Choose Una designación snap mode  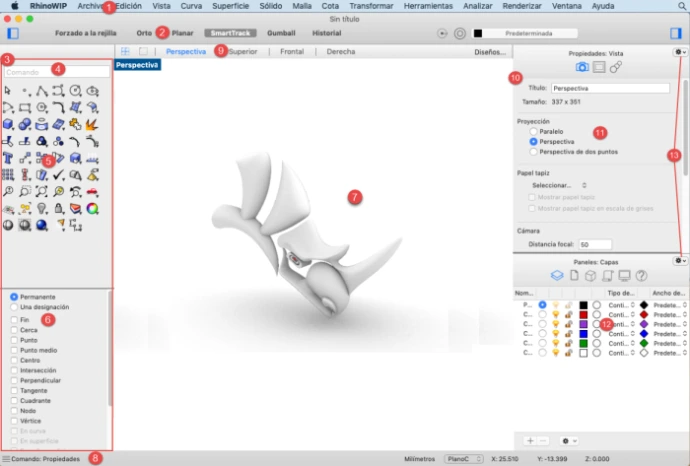14,307
